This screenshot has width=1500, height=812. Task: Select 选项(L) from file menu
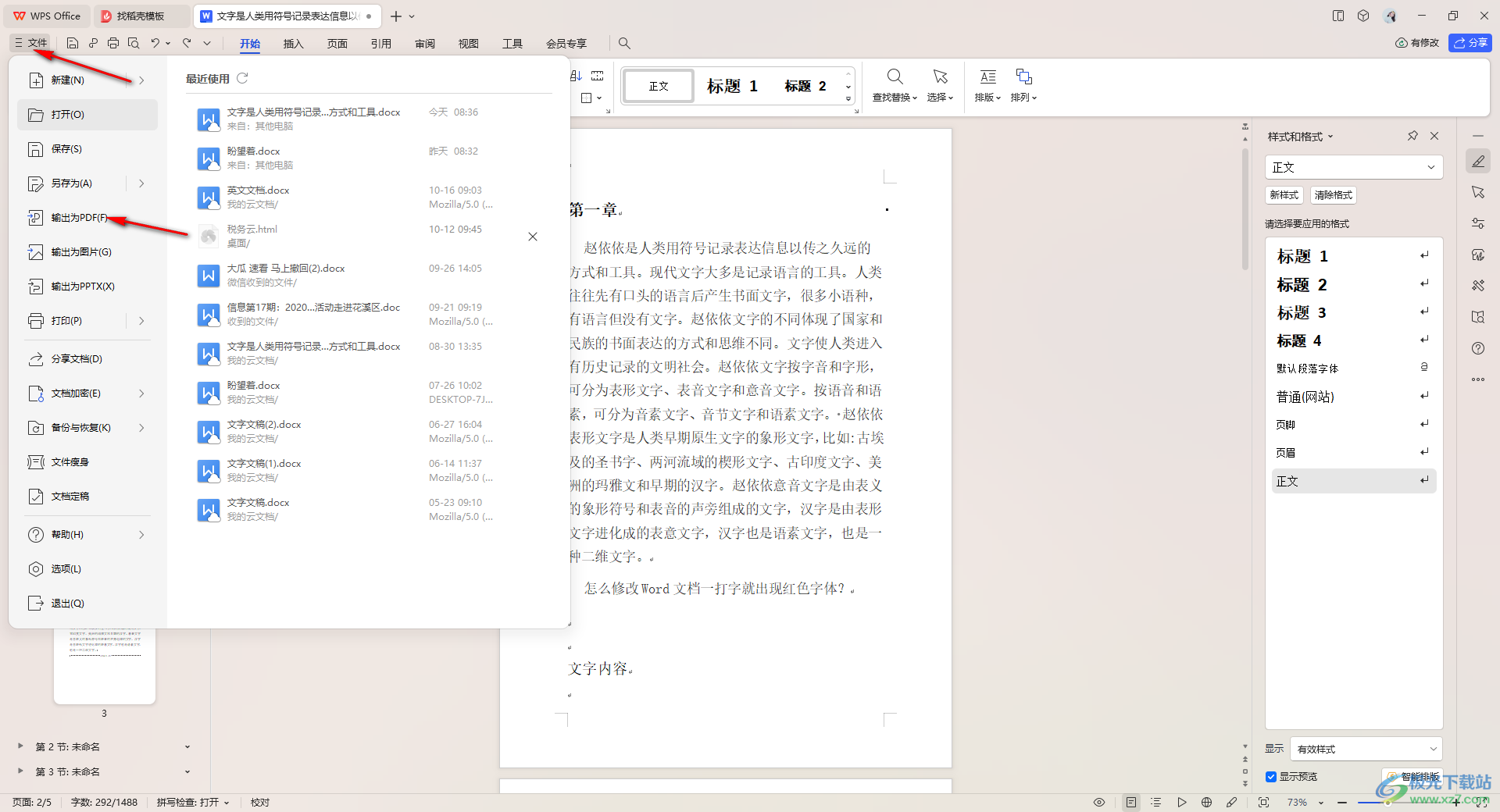[87, 569]
